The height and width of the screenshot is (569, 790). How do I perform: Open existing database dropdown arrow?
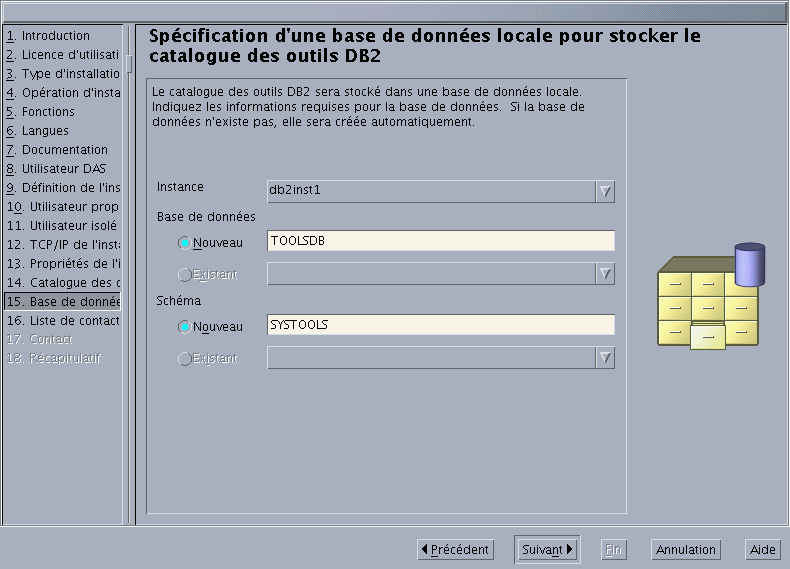[x=605, y=274]
